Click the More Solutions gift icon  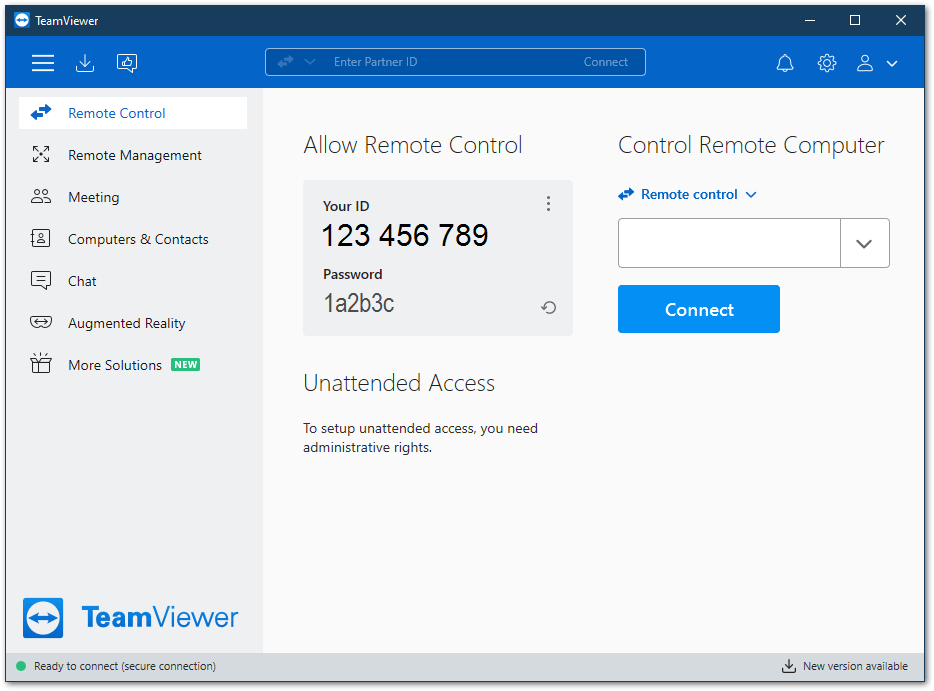pos(41,363)
